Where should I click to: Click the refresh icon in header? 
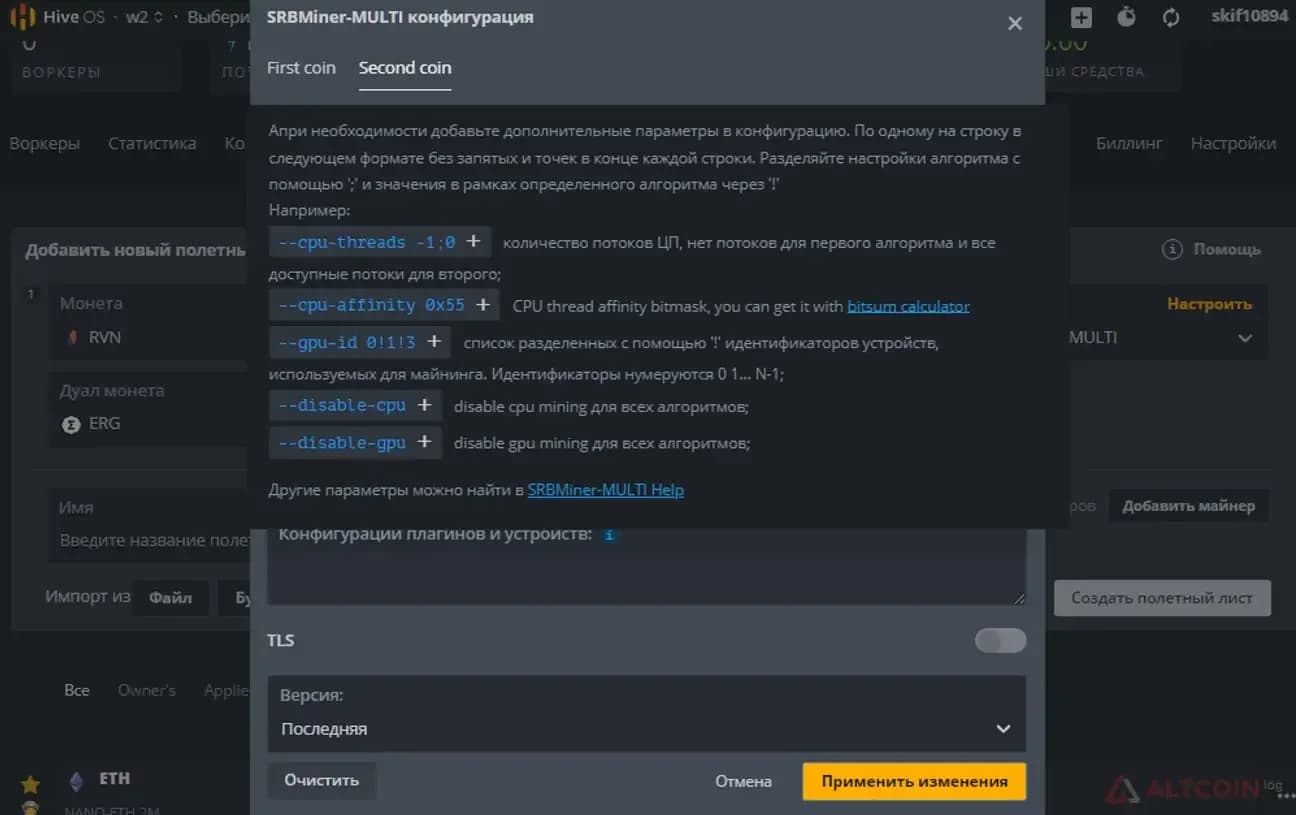pyautogui.click(x=1171, y=17)
